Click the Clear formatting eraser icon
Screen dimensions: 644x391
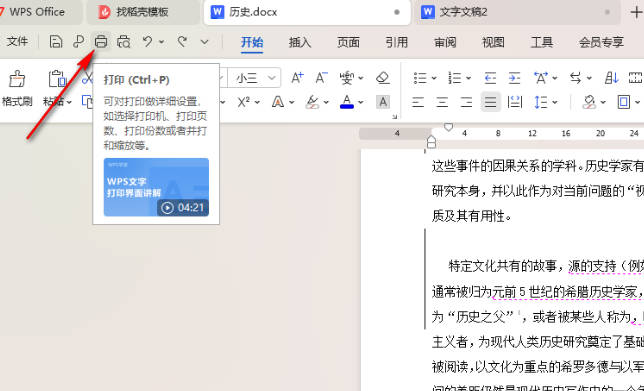click(383, 78)
